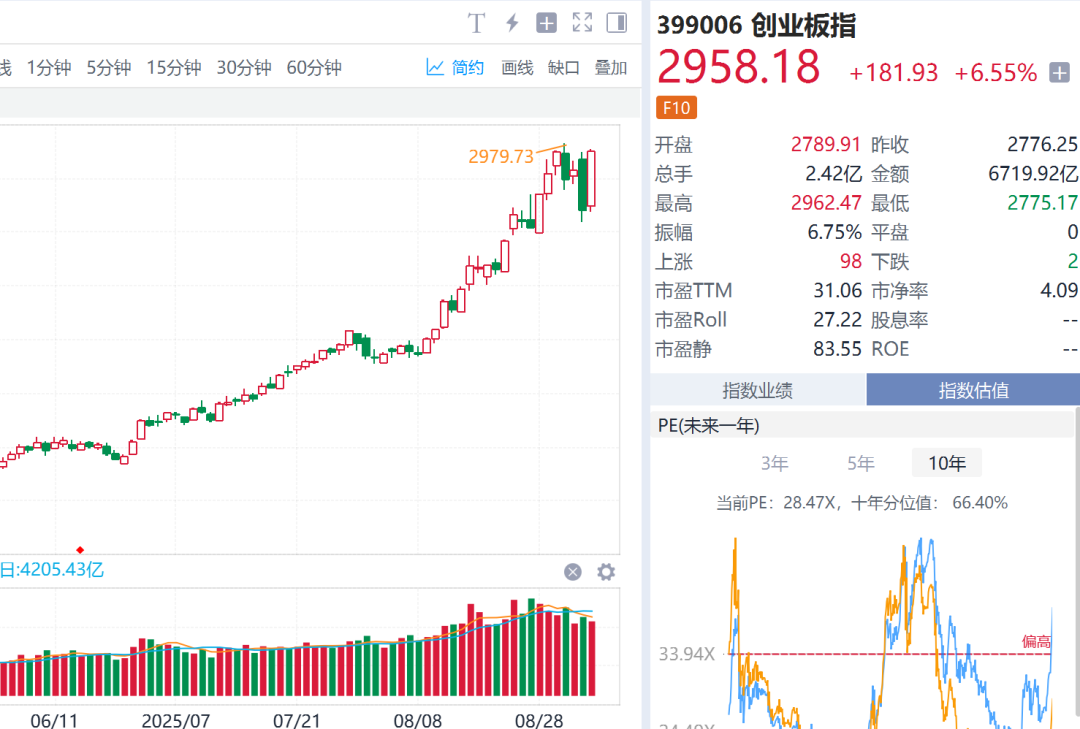
Task: Toggle 简约 simple chart mode
Action: (455, 68)
